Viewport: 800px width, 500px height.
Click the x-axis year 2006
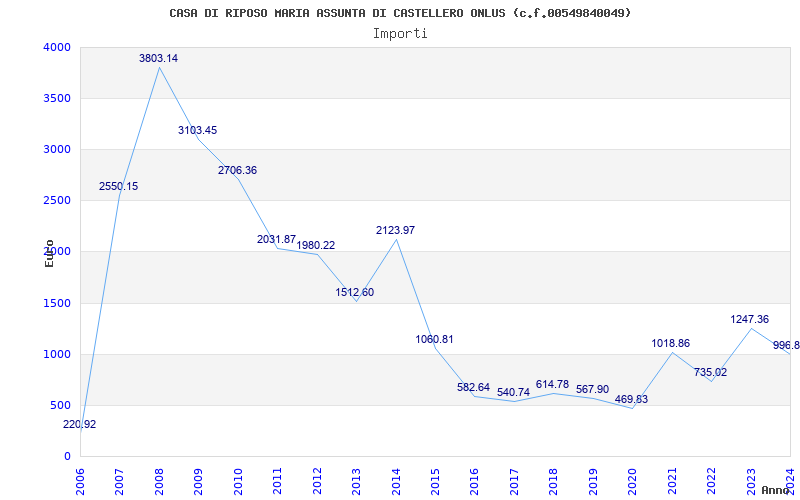pyautogui.click(x=80, y=482)
